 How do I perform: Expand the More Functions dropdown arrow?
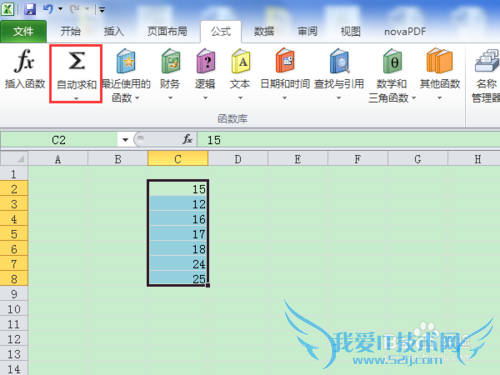[x=440, y=98]
